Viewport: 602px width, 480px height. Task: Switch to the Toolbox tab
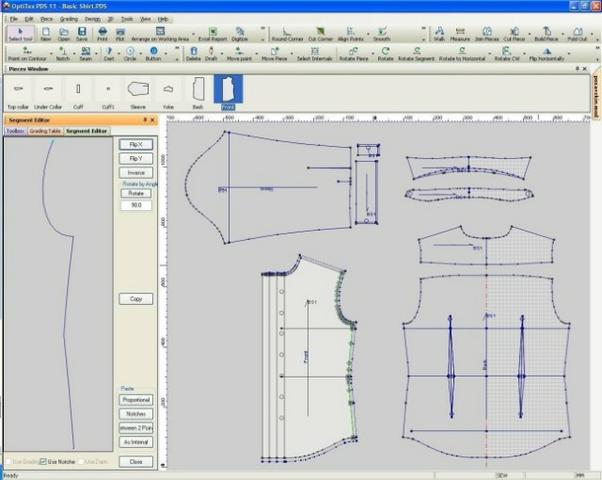tap(15, 131)
